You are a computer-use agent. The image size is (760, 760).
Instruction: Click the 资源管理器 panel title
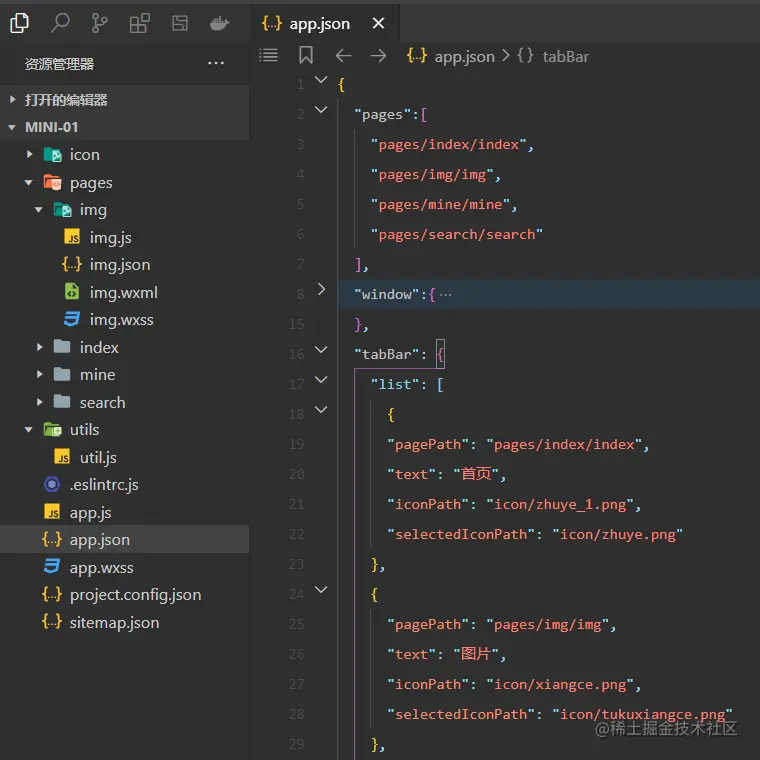coord(59,63)
